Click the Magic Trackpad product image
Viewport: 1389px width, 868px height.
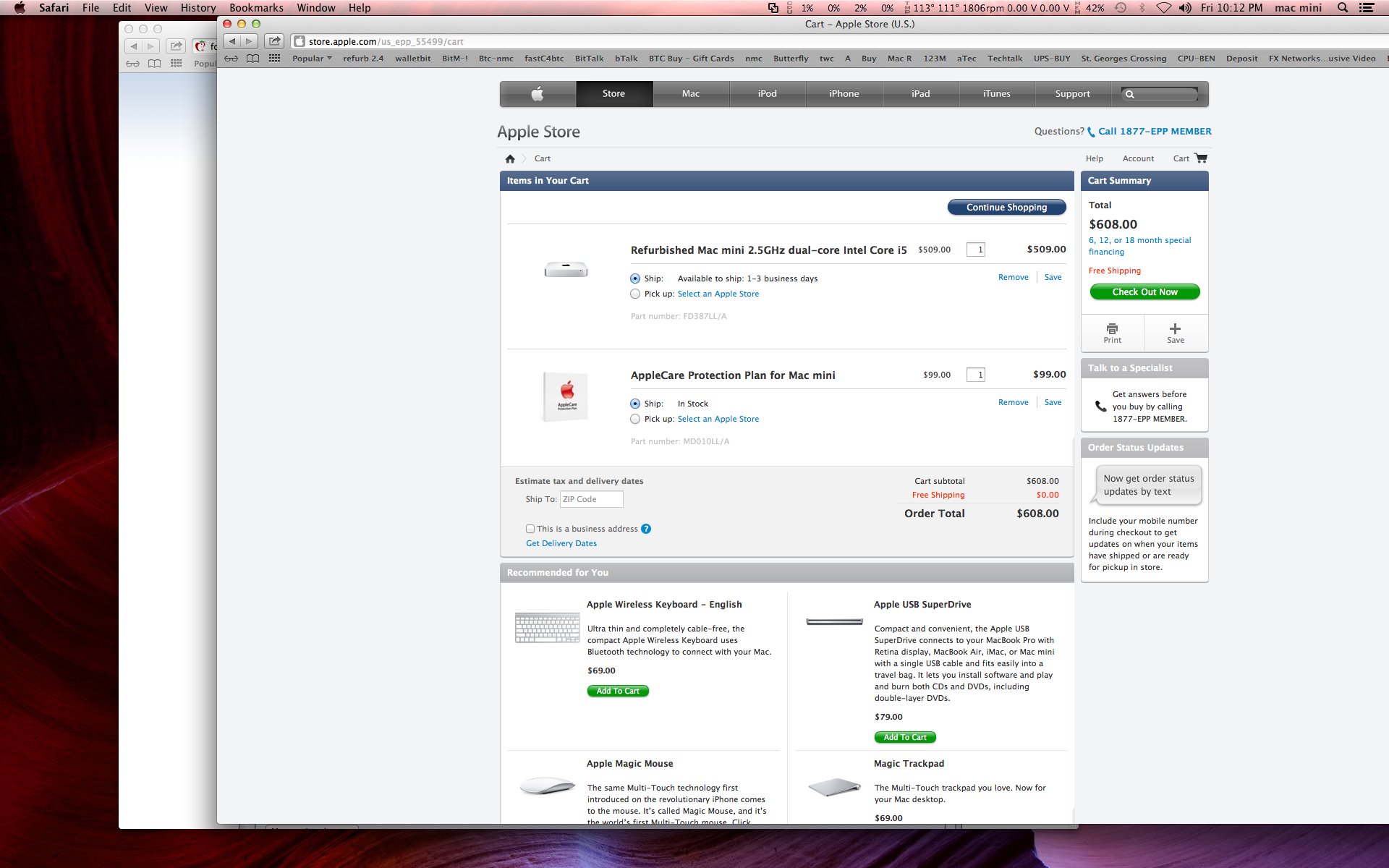click(834, 787)
